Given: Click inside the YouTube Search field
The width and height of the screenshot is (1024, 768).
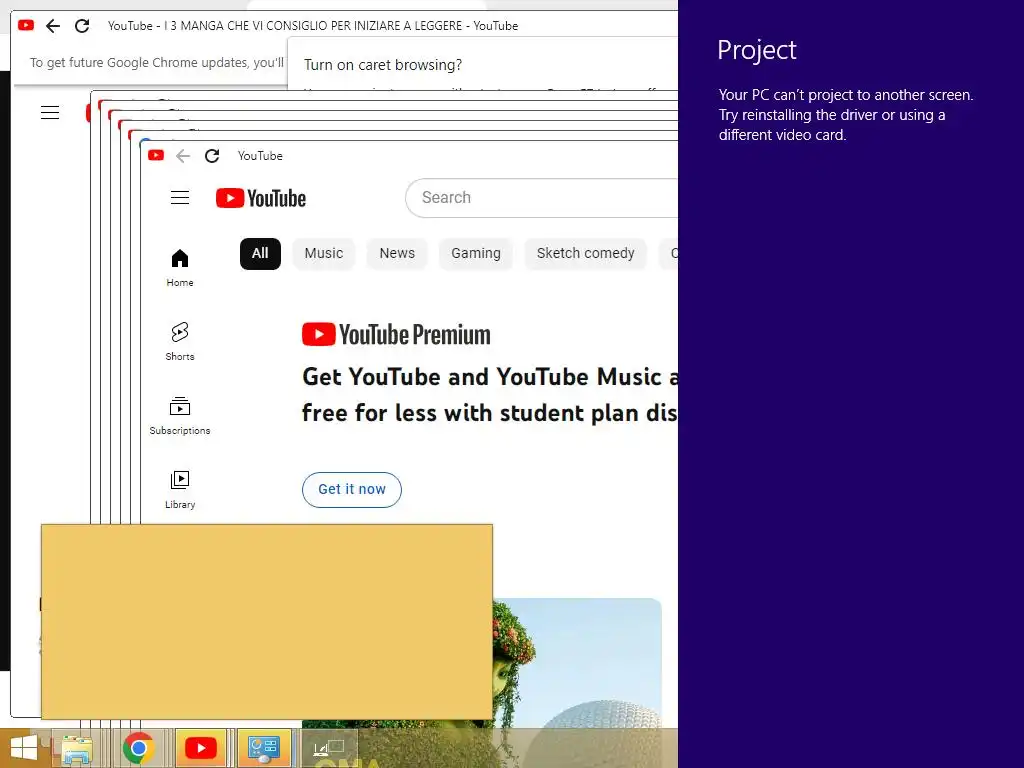Looking at the screenshot, I should 542,198.
